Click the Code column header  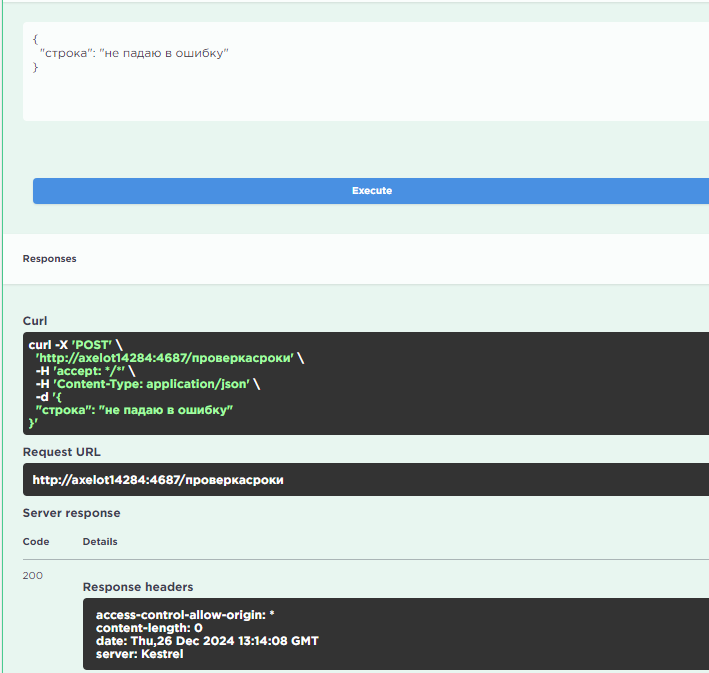pyautogui.click(x=36, y=542)
